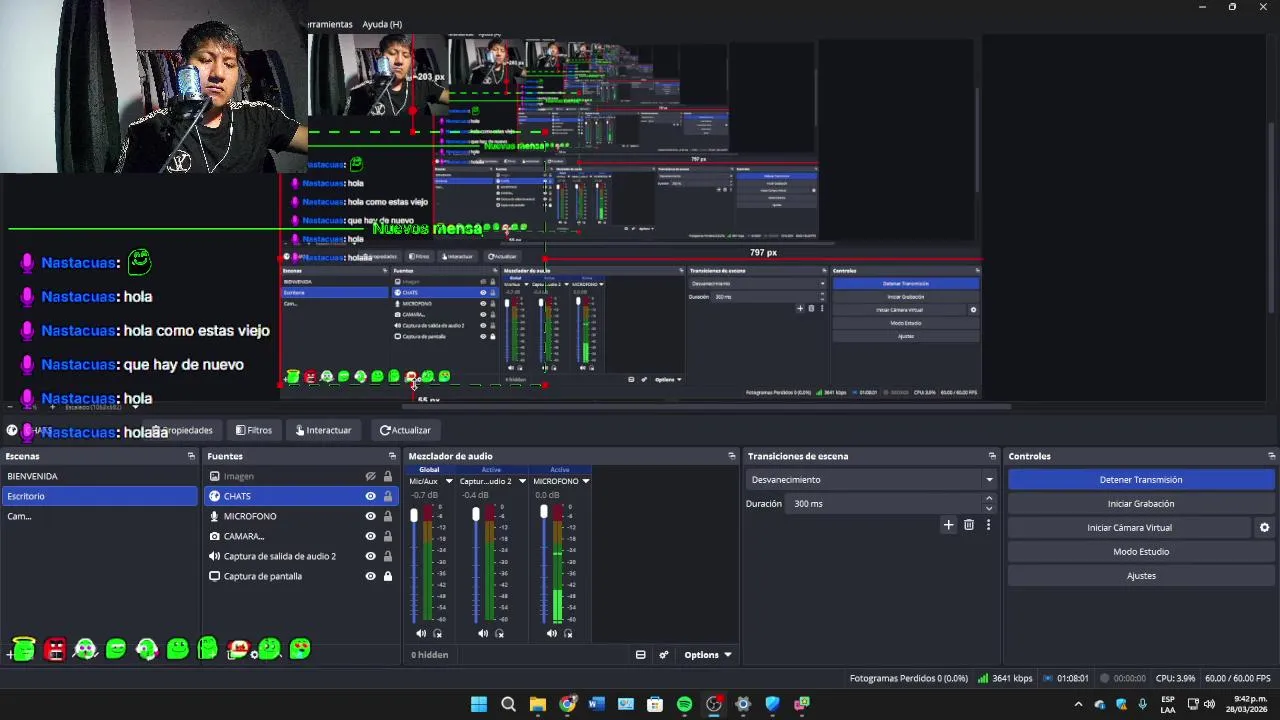Open the mixer Options dropdown

(707, 655)
